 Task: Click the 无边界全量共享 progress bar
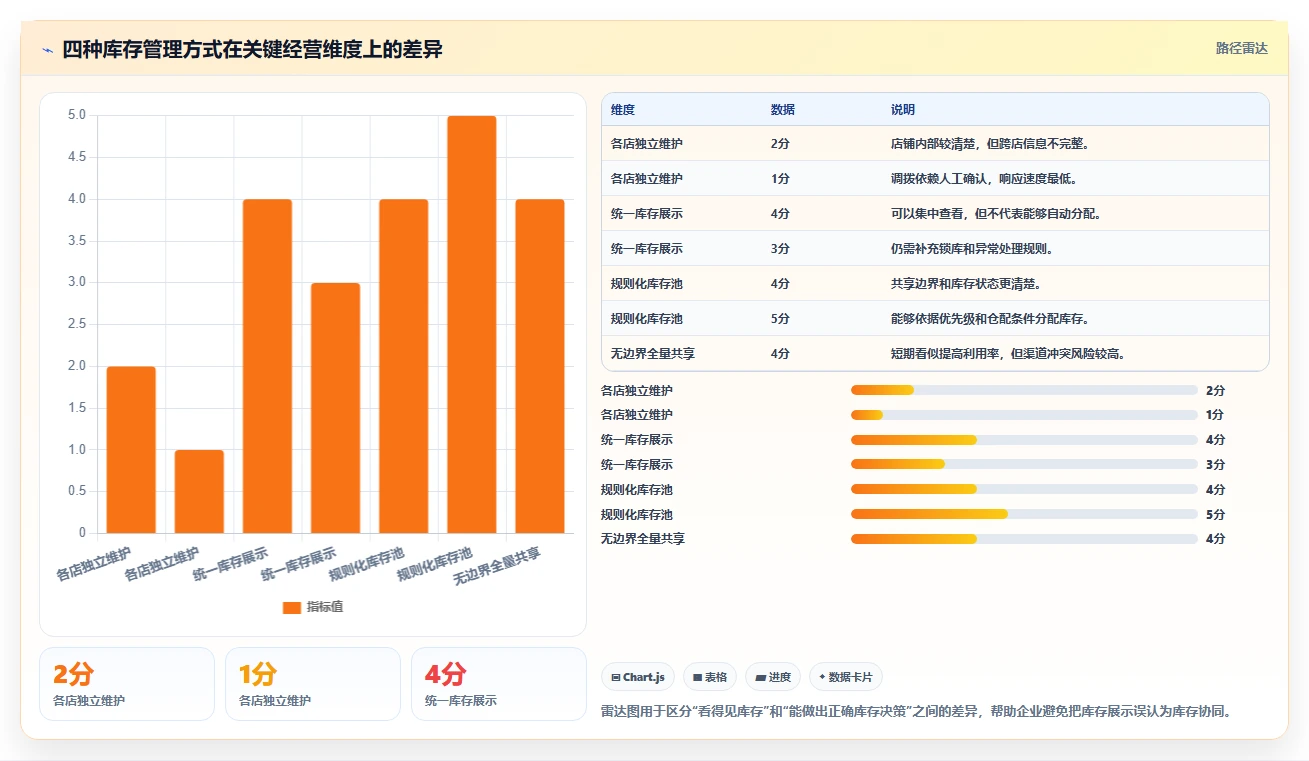click(x=1024, y=539)
